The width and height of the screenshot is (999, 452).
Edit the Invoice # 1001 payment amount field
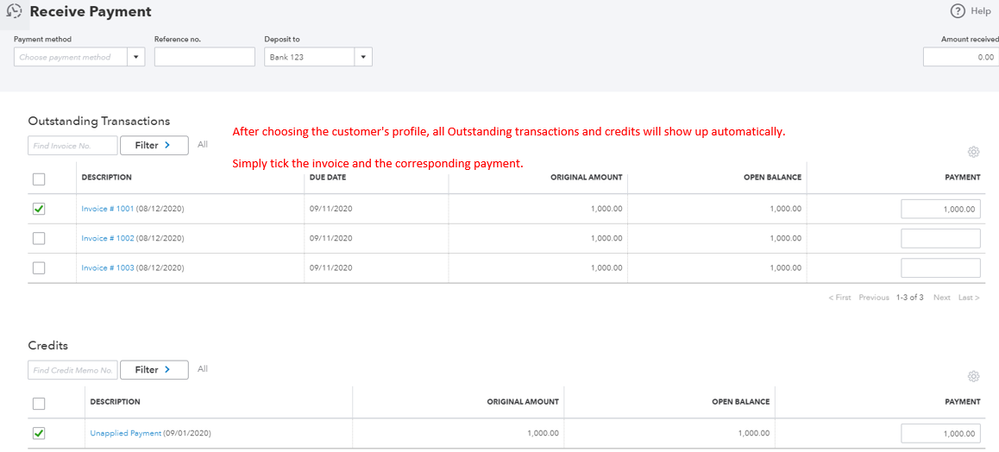[940, 208]
